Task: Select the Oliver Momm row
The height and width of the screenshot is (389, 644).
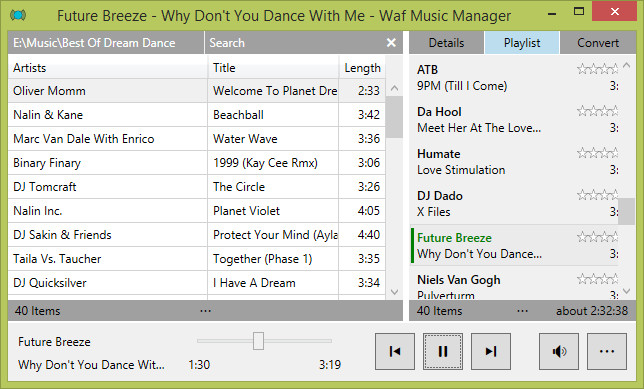Action: 197,91
